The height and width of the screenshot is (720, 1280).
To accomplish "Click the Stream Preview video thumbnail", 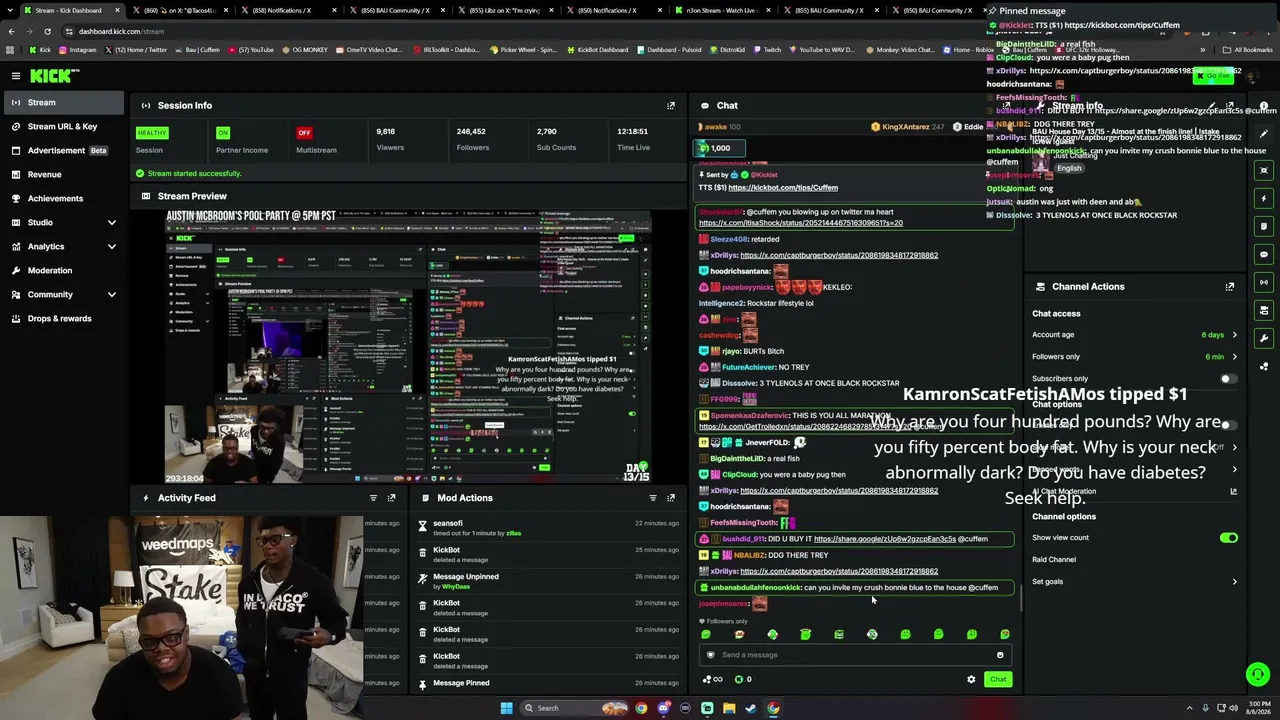I will coord(408,346).
